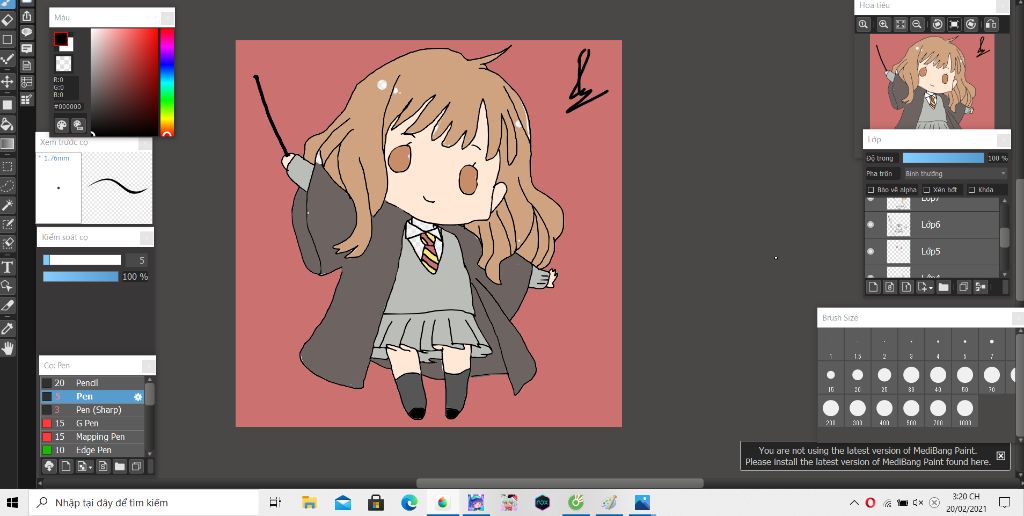
Task: Open the speech bubble comment icon
Action: (27, 32)
